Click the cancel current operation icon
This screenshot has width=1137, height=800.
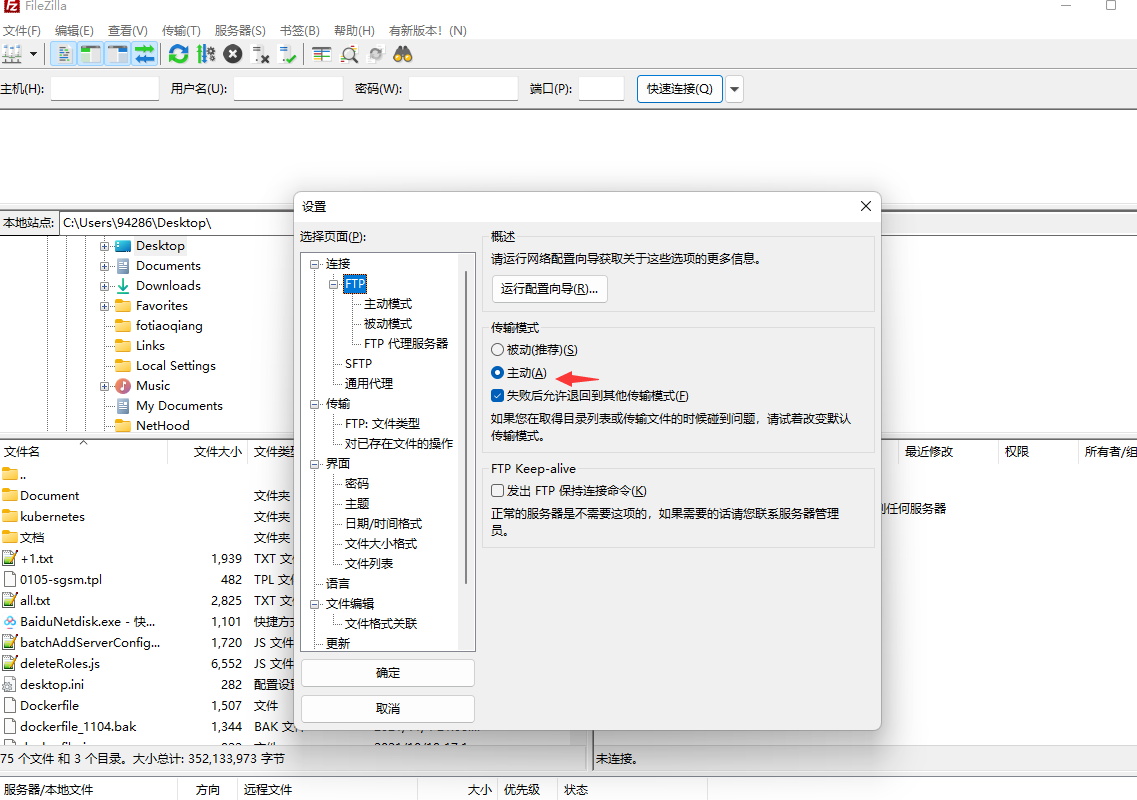coord(233,54)
